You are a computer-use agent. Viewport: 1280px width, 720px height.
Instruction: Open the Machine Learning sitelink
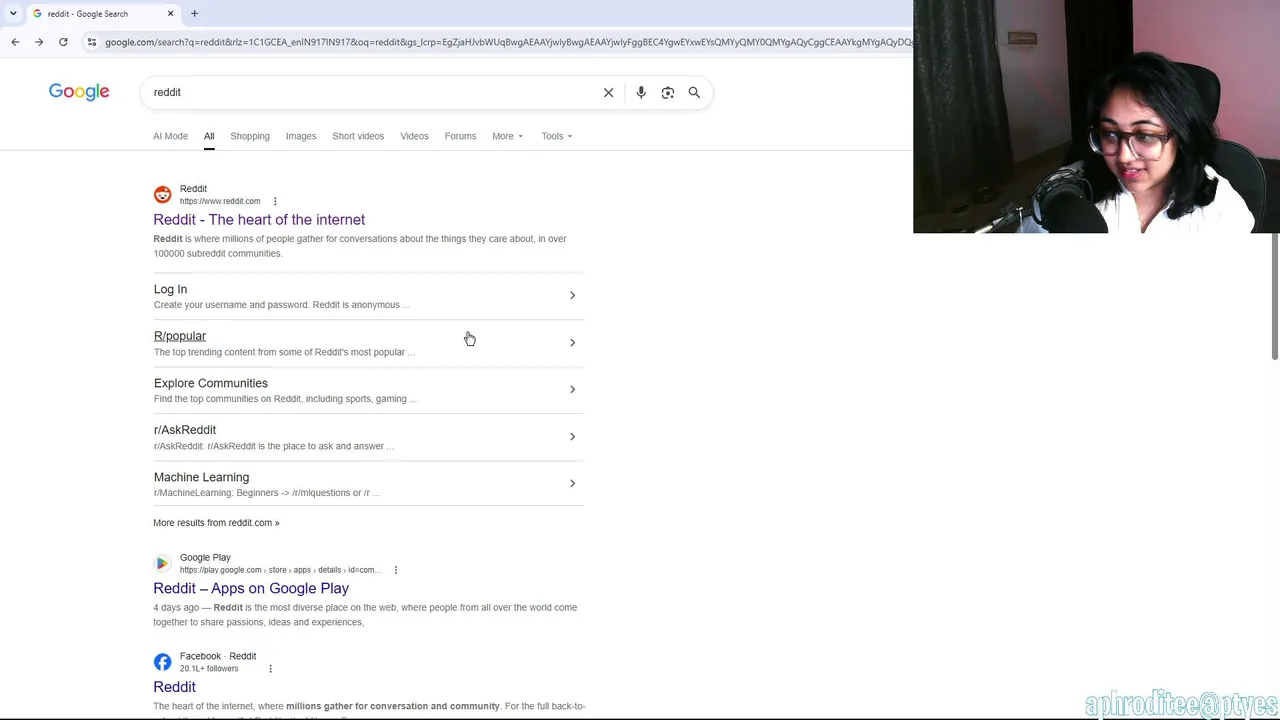201,477
